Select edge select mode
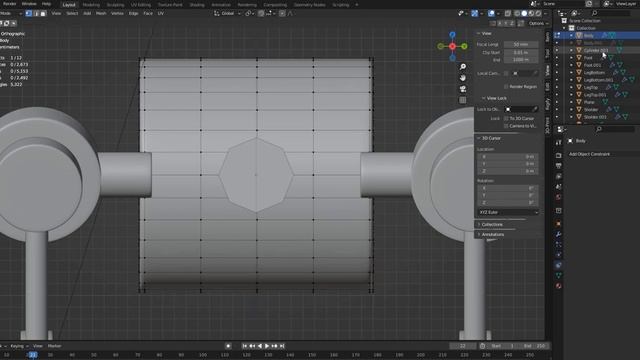The width and height of the screenshot is (640, 360). (x=36, y=13)
